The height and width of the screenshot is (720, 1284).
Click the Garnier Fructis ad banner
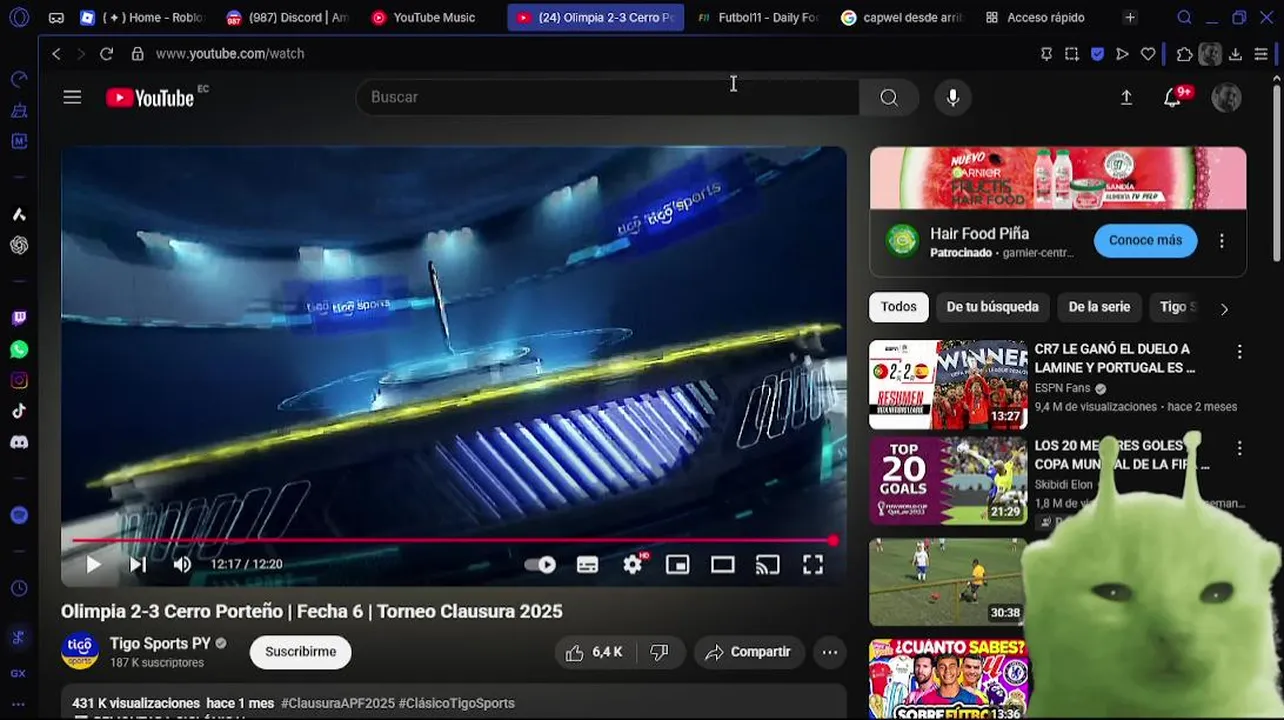[1058, 178]
